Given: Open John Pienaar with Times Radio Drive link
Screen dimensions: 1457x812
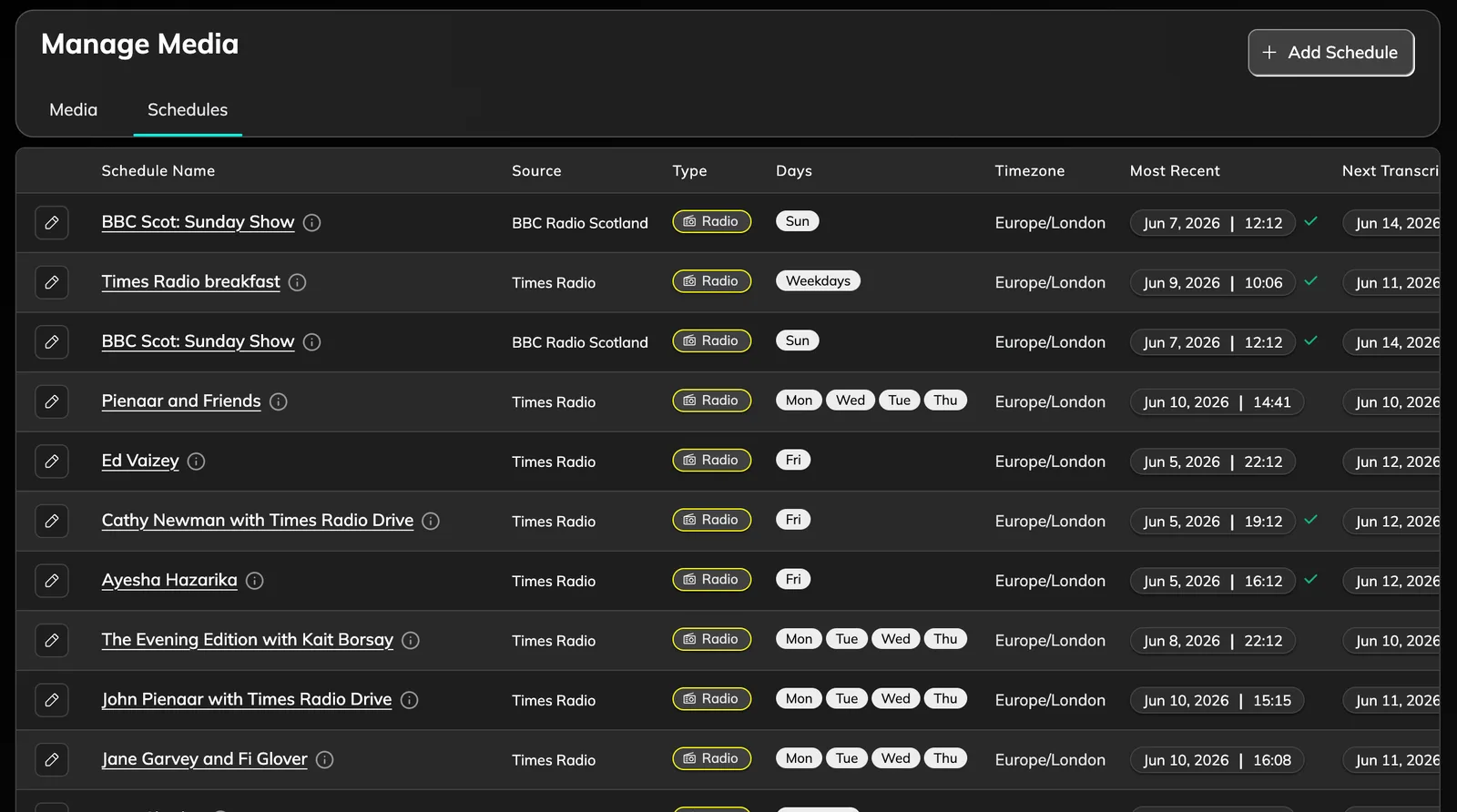Looking at the screenshot, I should 247,699.
